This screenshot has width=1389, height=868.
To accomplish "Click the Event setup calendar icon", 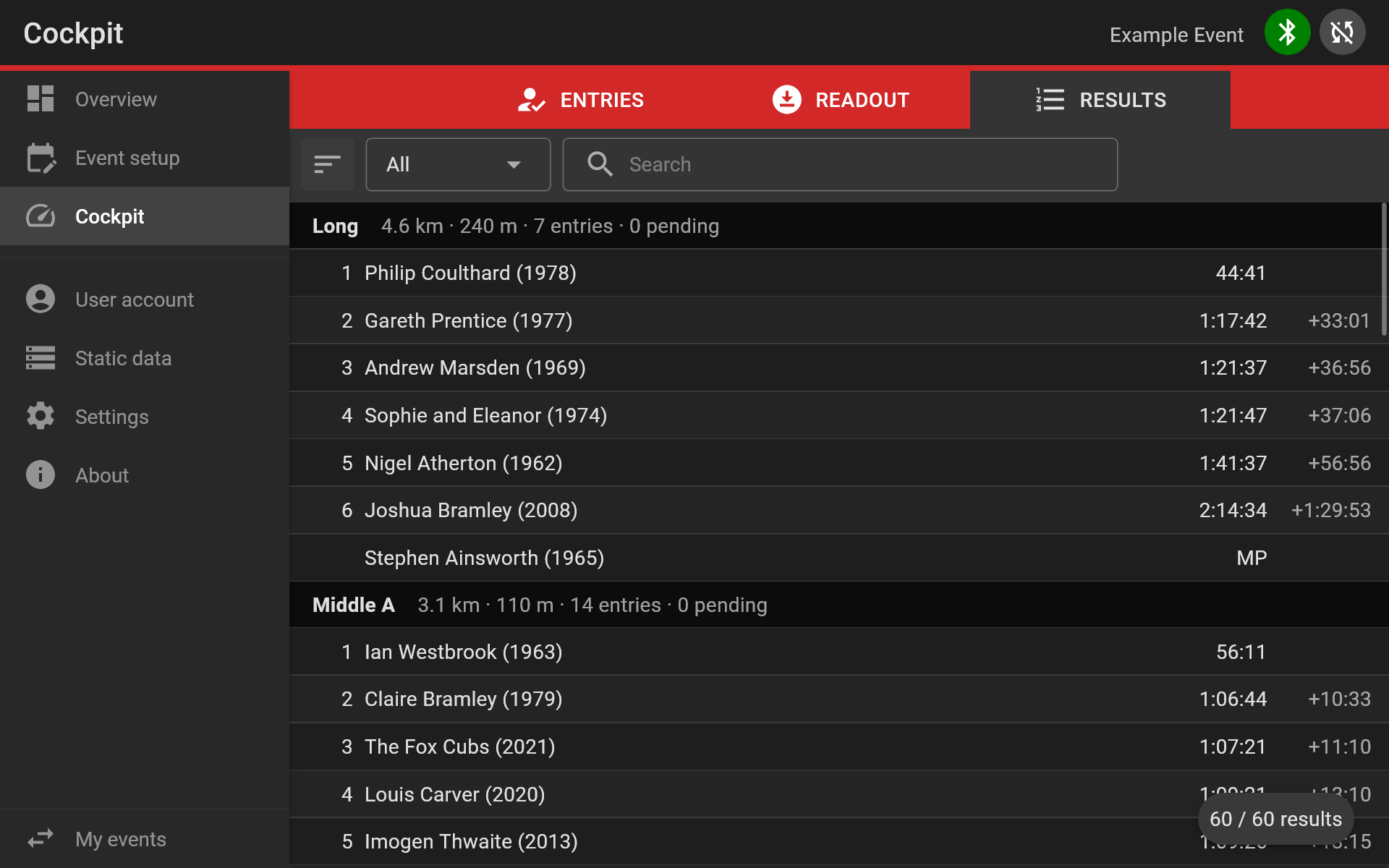I will click(x=41, y=158).
